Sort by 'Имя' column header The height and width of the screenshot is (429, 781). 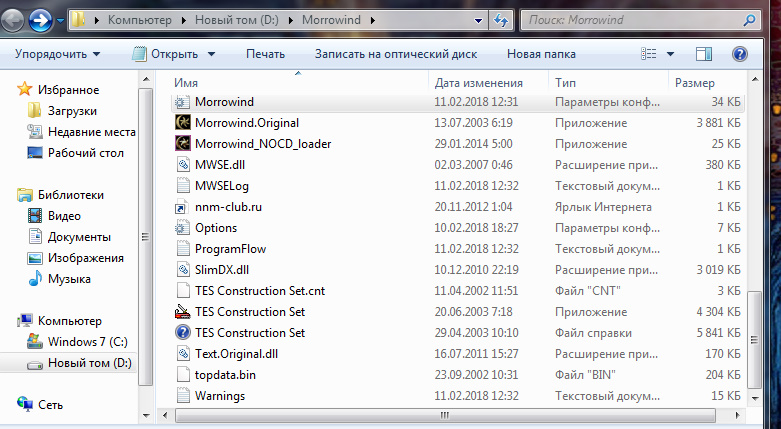[186, 83]
